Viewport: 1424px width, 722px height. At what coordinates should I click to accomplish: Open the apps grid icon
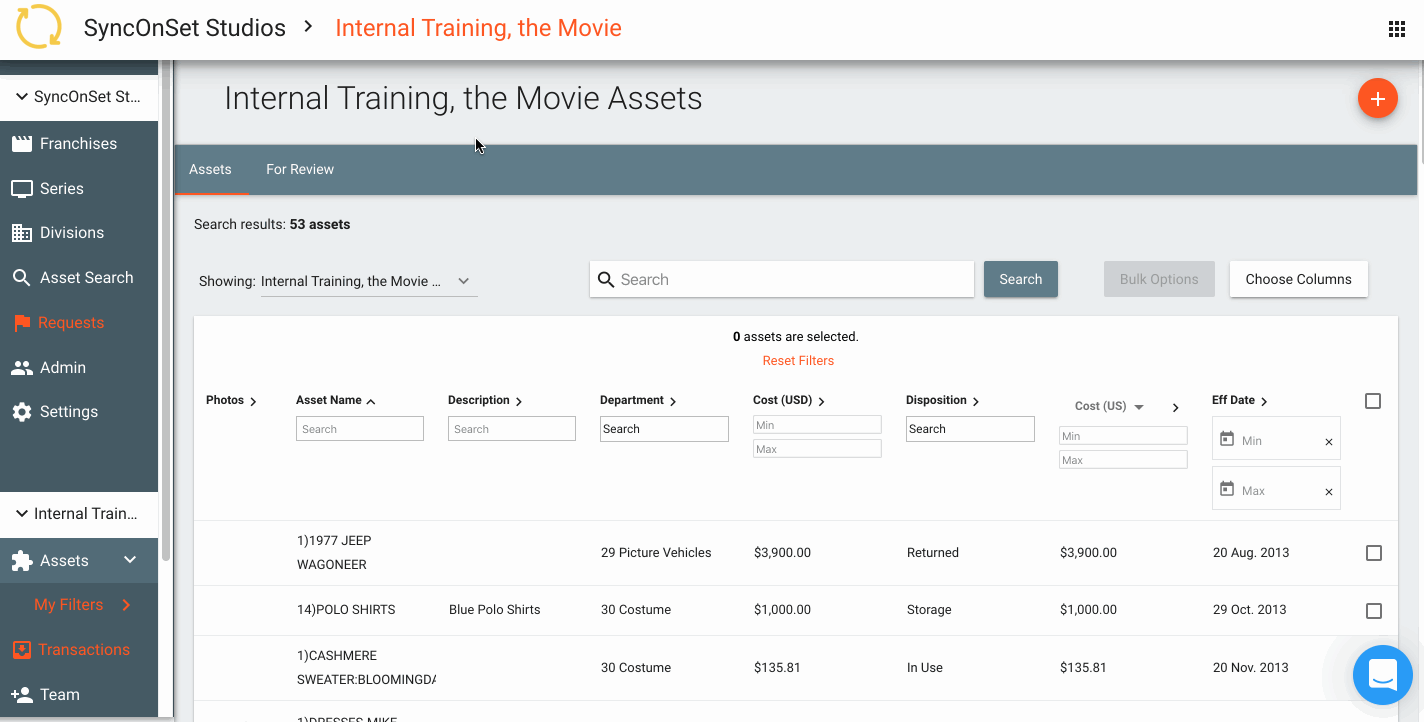point(1397,29)
